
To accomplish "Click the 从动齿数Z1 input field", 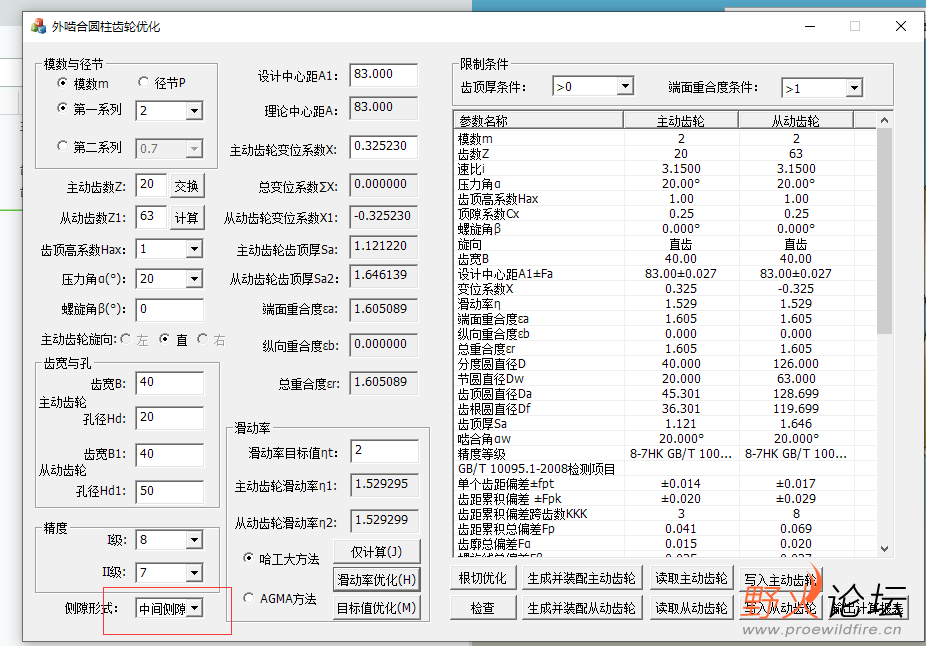I will (x=151, y=216).
